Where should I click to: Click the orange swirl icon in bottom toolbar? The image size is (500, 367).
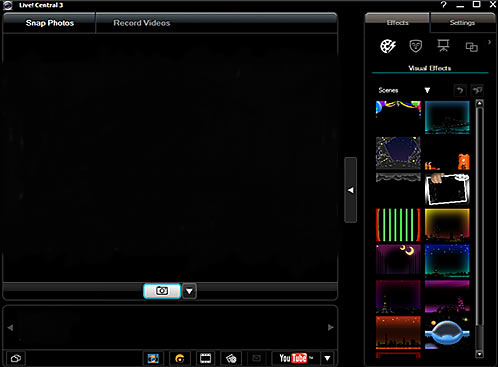click(x=180, y=358)
